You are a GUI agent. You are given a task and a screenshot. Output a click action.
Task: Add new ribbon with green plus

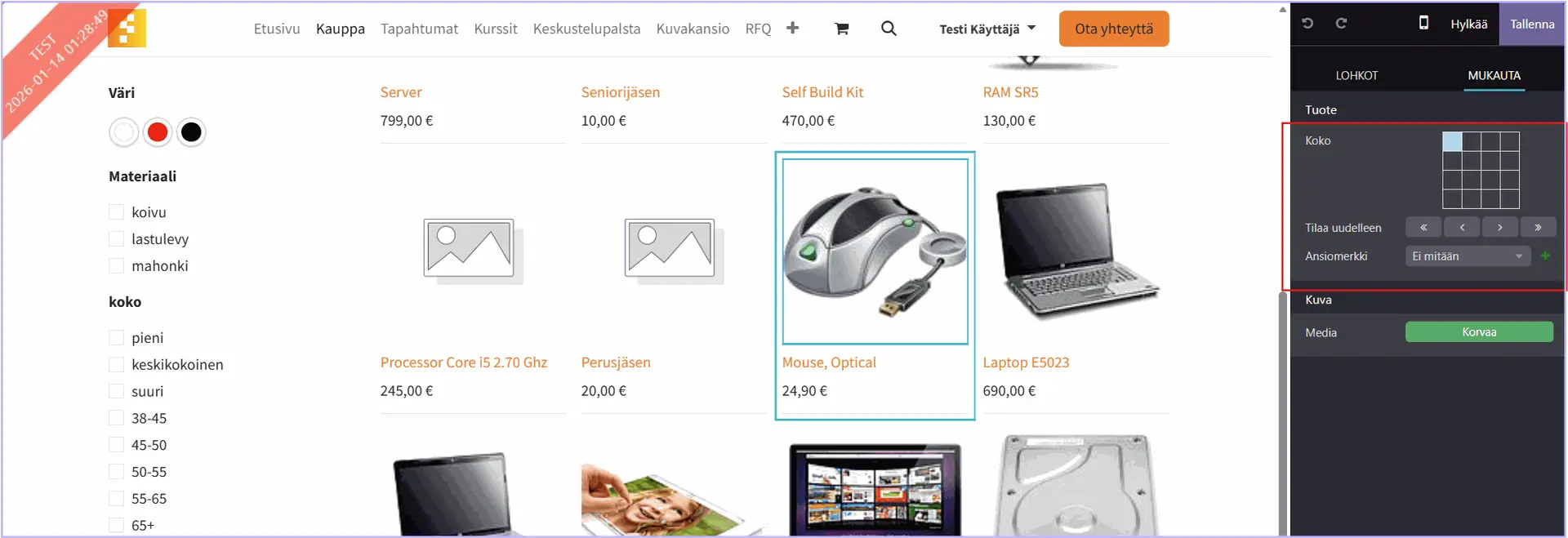click(x=1545, y=256)
